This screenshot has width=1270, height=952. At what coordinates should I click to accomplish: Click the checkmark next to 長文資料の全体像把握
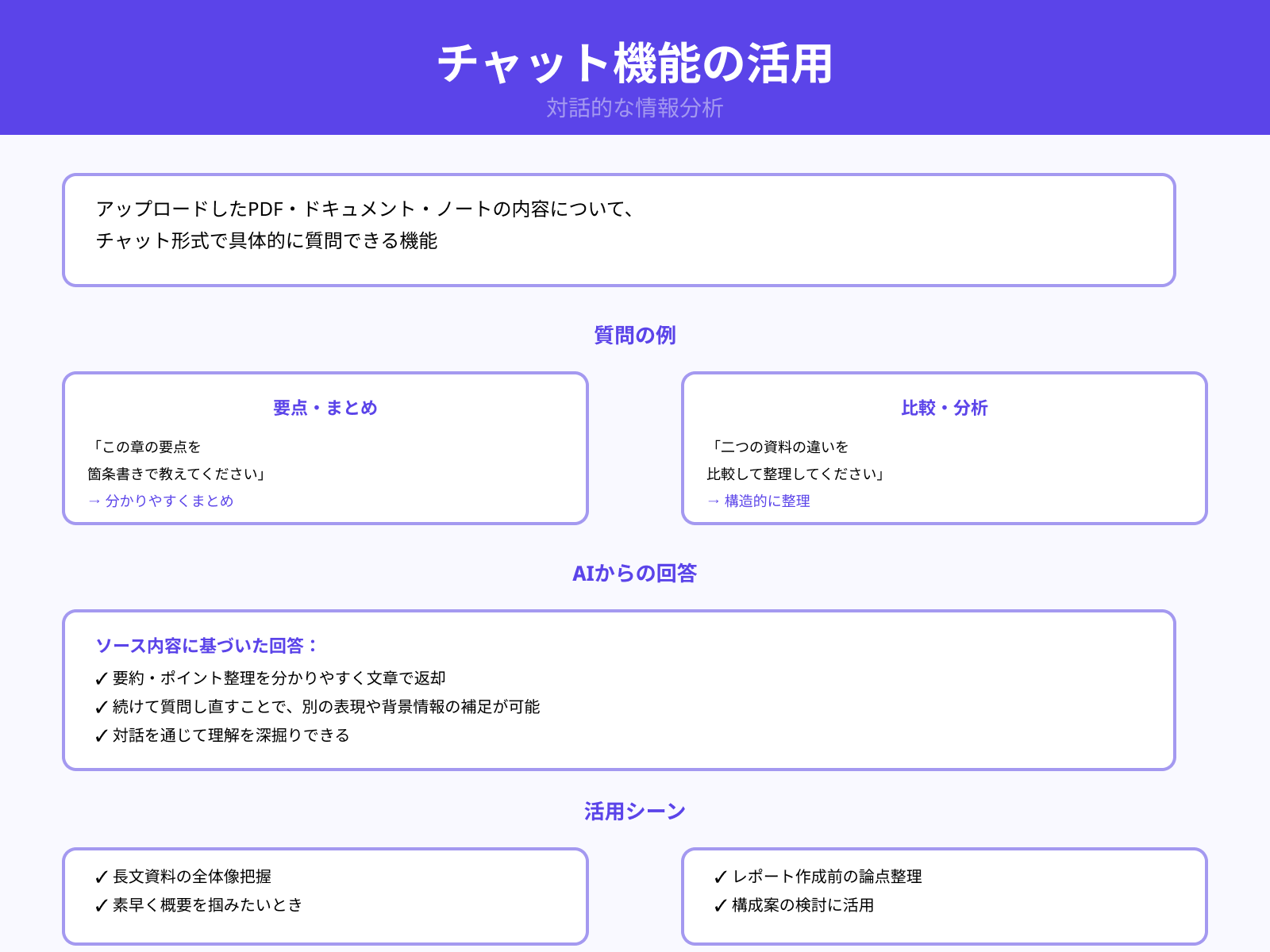click(x=101, y=876)
